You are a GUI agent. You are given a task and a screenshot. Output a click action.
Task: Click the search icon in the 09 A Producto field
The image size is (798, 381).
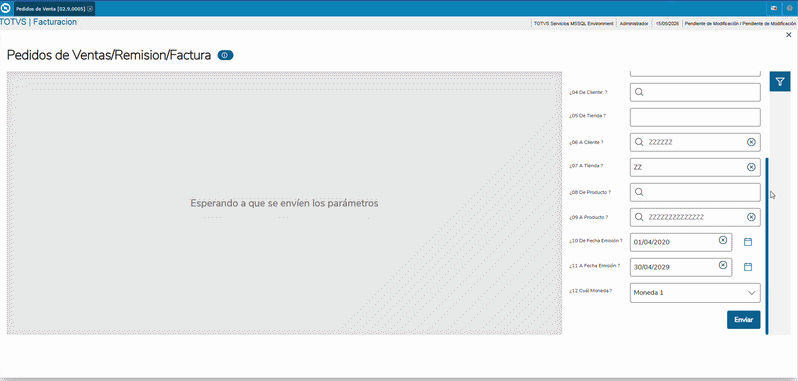click(x=639, y=217)
